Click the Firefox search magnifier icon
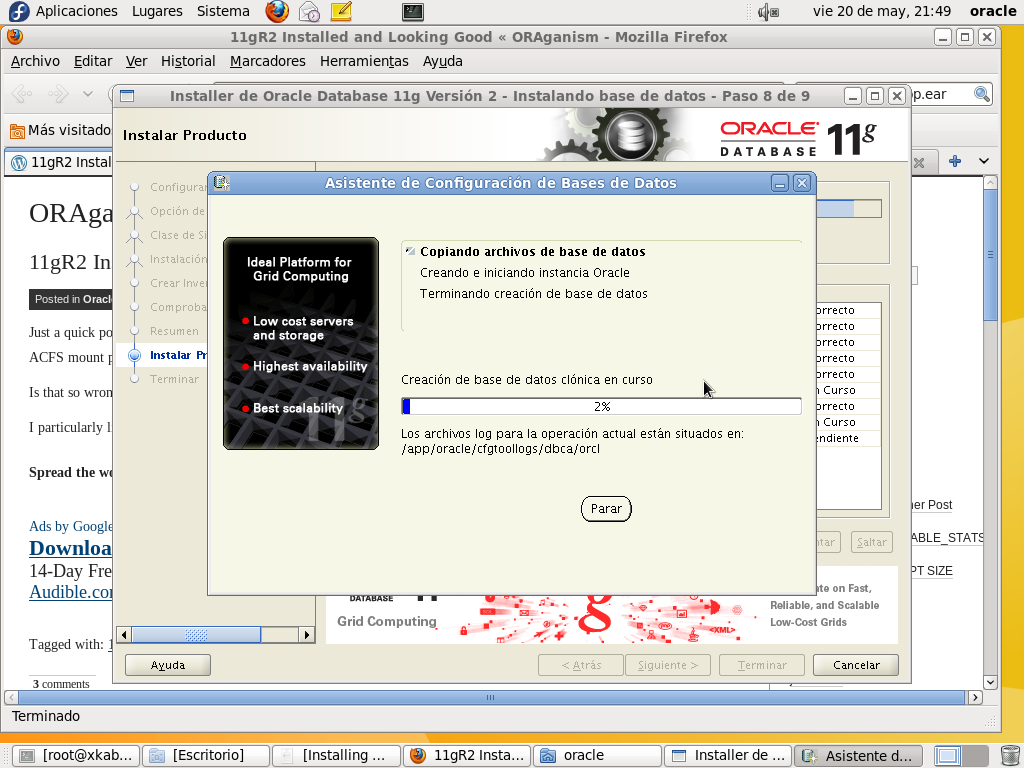Image resolution: width=1024 pixels, height=768 pixels. [982, 94]
